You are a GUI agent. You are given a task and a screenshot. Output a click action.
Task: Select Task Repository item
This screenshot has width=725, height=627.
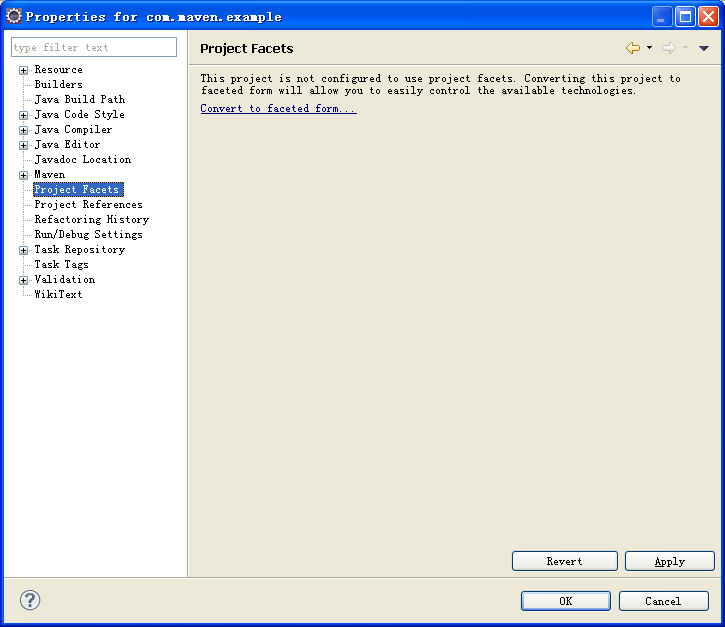(x=80, y=249)
